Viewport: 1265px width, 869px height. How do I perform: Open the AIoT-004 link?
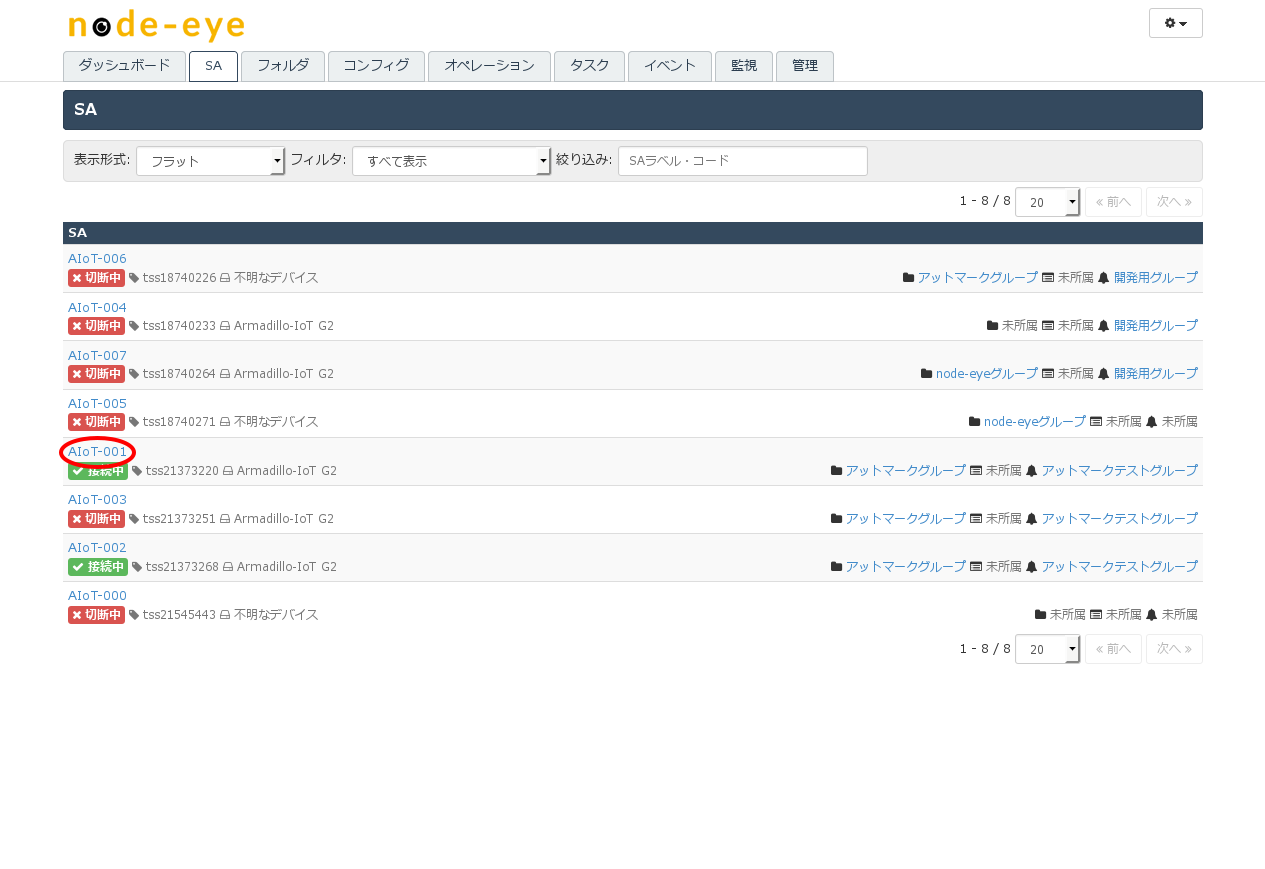(97, 307)
